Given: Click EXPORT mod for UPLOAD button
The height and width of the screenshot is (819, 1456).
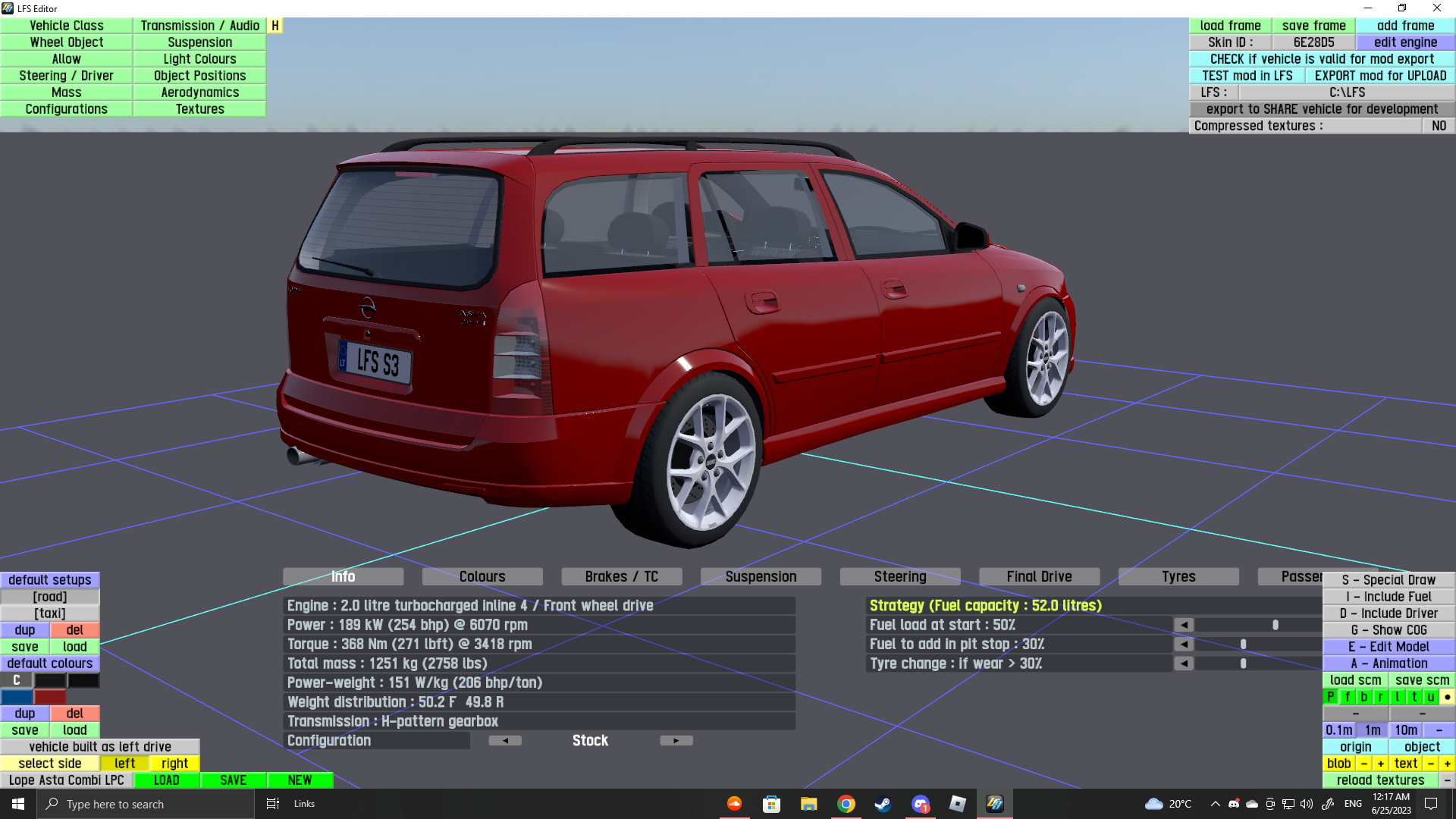Looking at the screenshot, I should coord(1380,76).
